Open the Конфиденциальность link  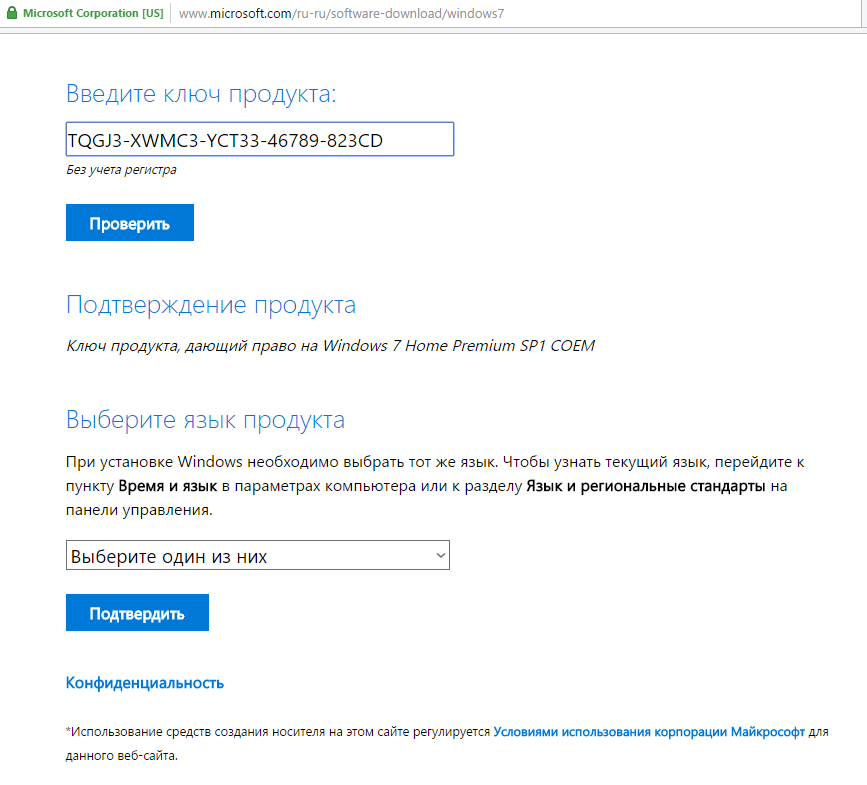point(144,683)
